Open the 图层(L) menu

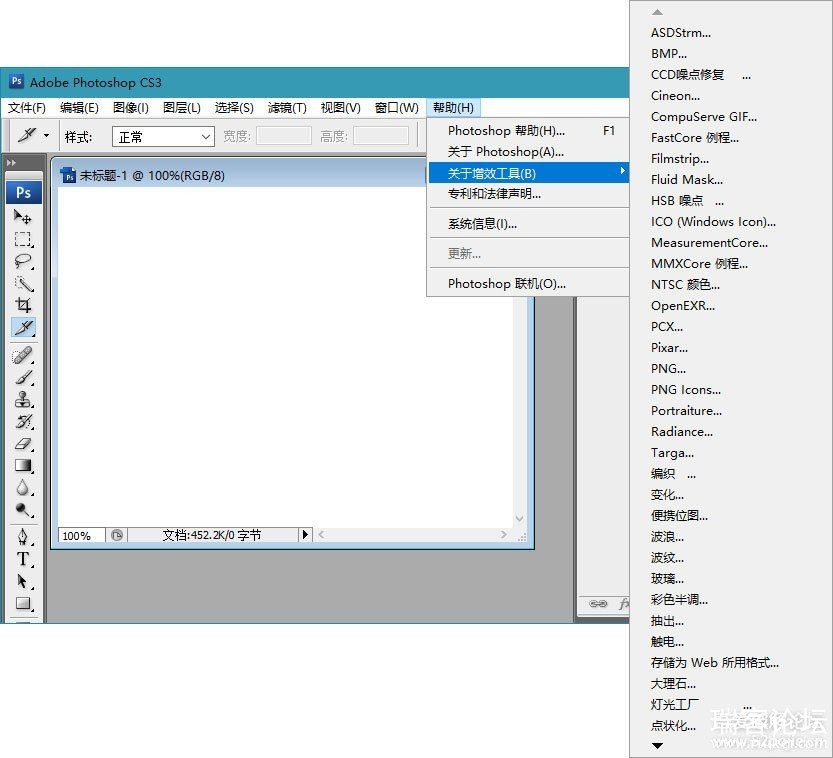coord(182,108)
